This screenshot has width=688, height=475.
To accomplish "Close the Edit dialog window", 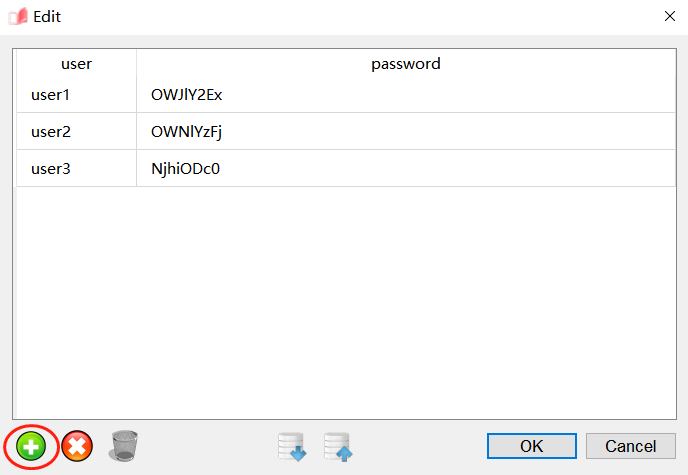I will point(669,16).
